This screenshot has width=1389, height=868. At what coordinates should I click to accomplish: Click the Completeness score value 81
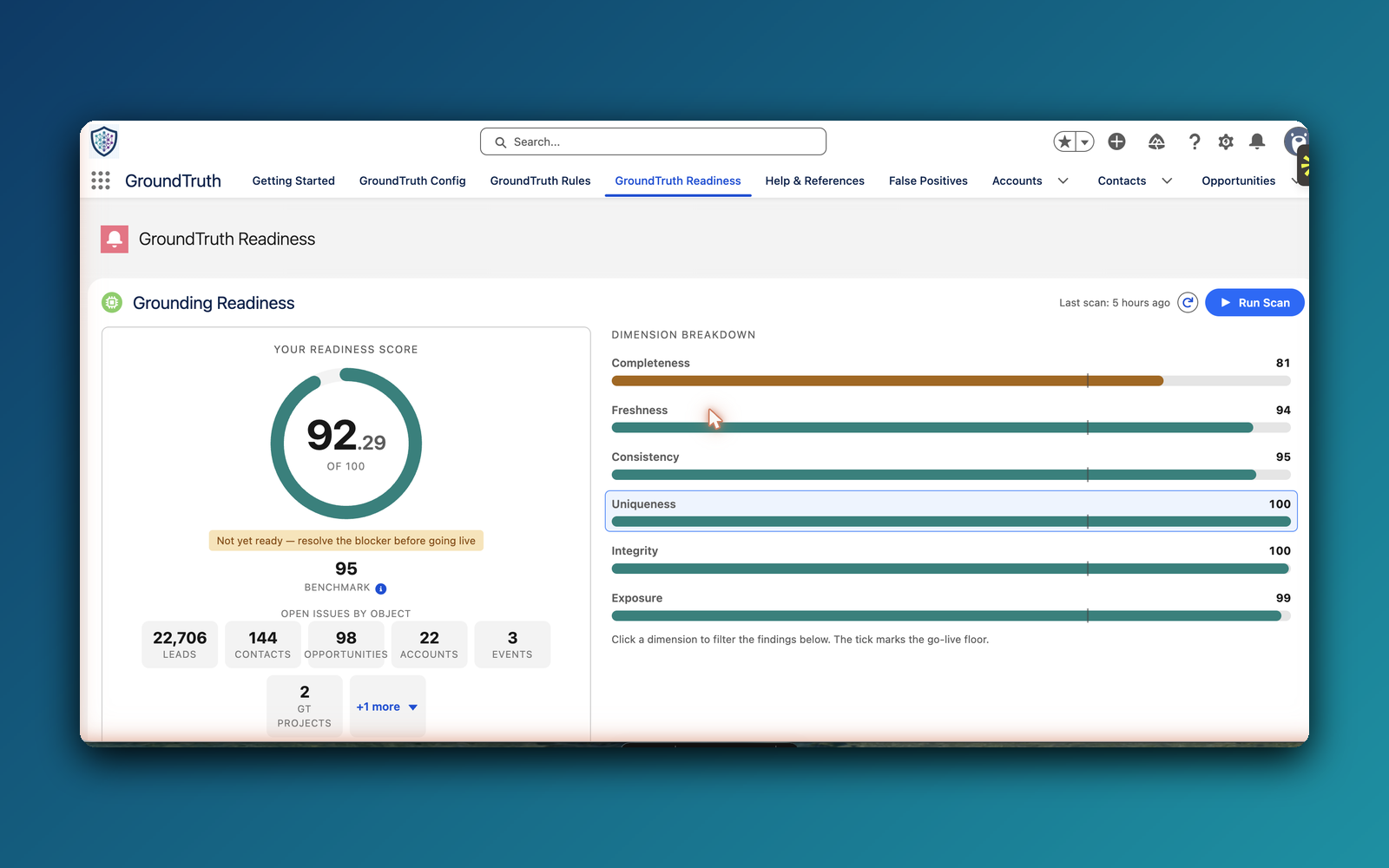(x=1282, y=363)
